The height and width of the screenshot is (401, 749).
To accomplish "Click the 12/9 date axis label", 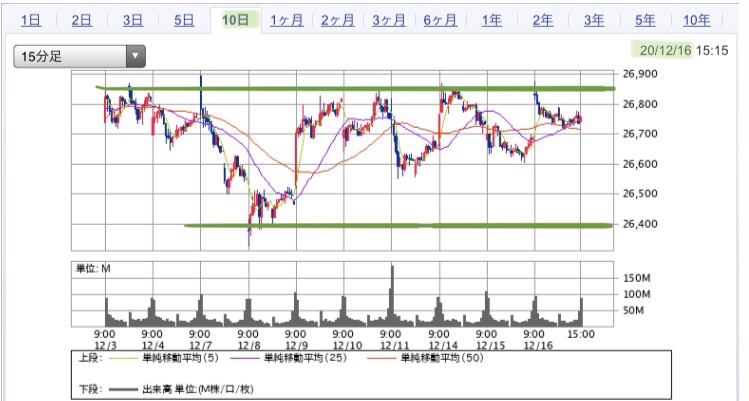I will pos(296,345).
